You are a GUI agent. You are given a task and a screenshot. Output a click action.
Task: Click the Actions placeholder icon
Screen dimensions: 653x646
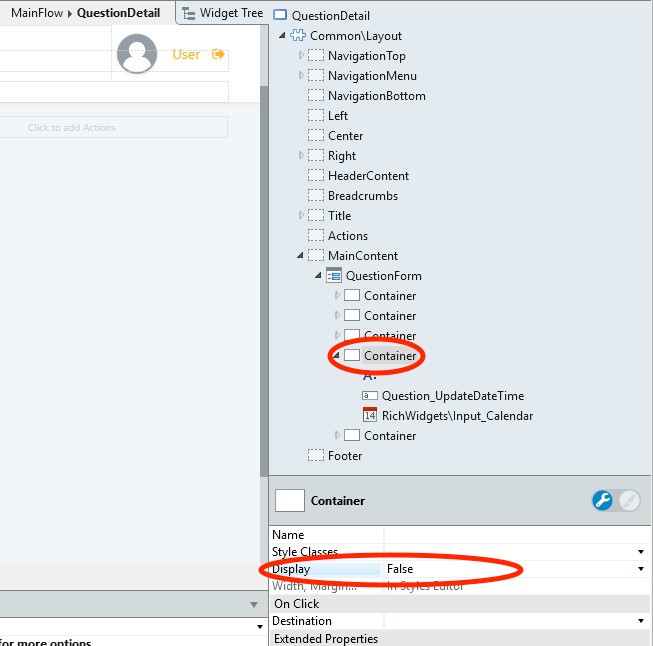click(x=316, y=235)
